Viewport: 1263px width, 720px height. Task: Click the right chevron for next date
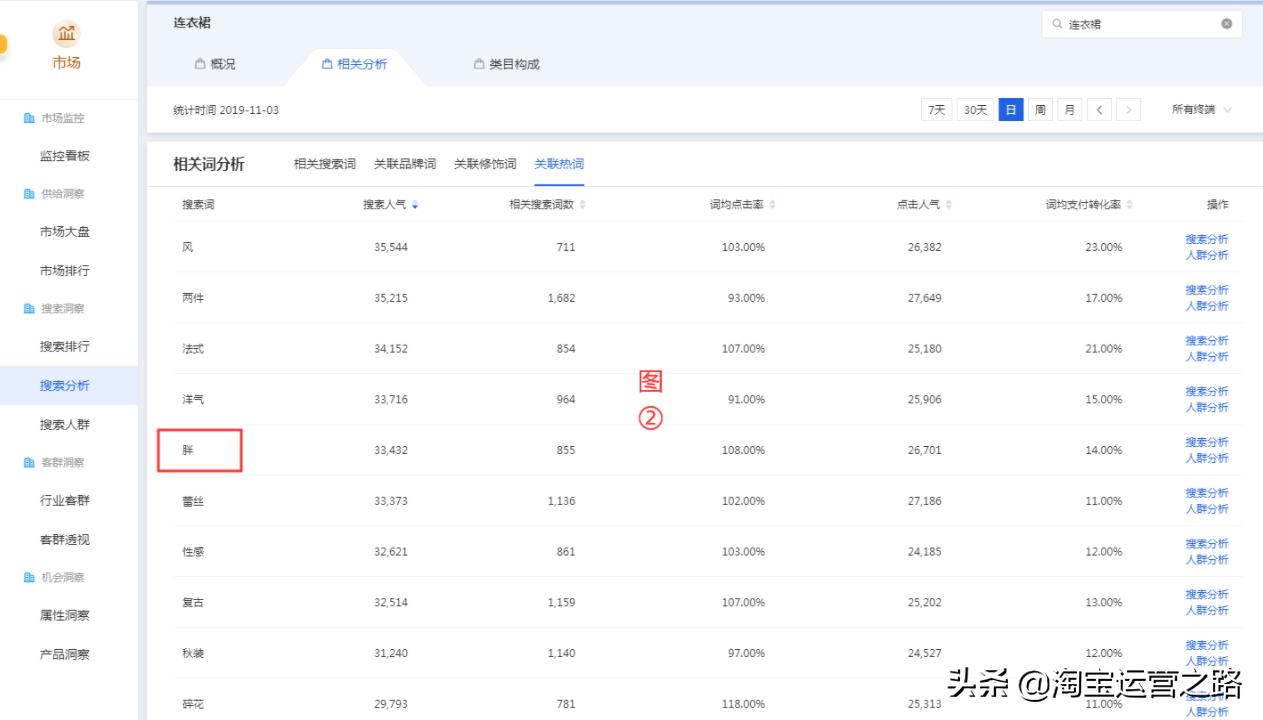click(x=1129, y=110)
